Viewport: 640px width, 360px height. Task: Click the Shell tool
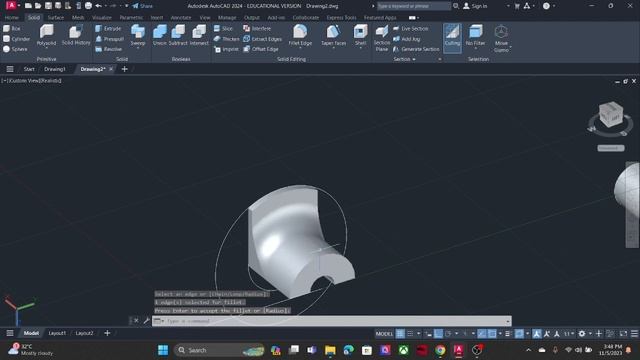click(x=360, y=35)
